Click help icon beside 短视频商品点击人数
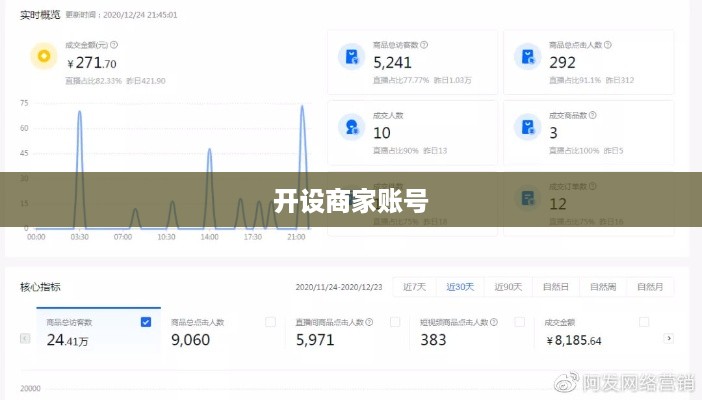Screen dimensions: 702x400 494,322
